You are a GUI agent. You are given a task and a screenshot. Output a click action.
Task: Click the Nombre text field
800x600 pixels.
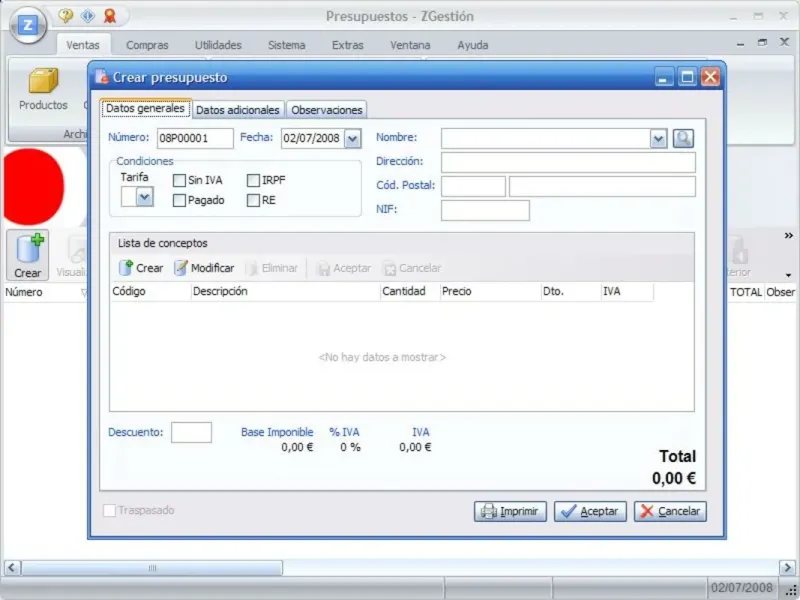(545, 138)
